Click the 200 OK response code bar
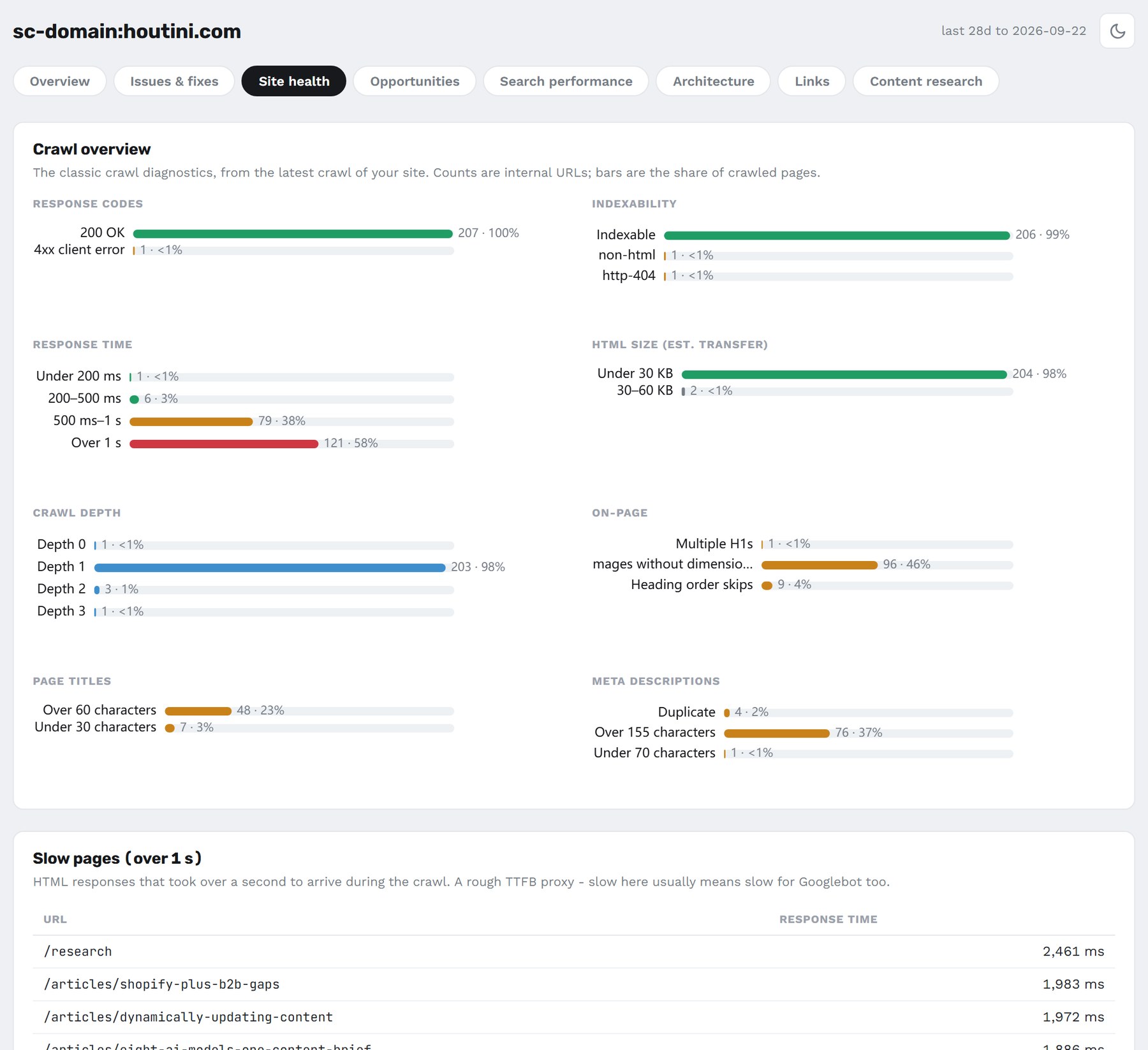The width and height of the screenshot is (1148, 1050). click(293, 234)
